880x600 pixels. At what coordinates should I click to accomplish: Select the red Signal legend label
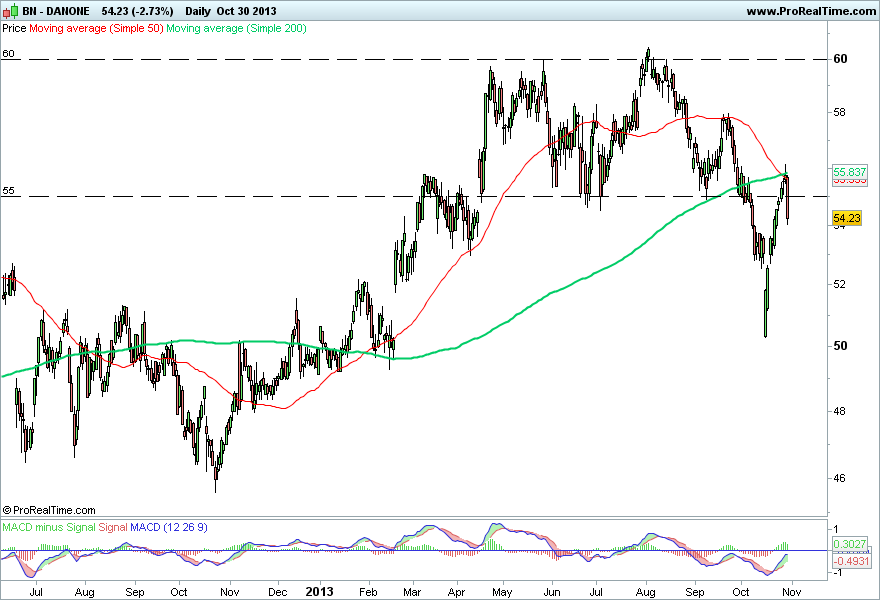point(113,527)
